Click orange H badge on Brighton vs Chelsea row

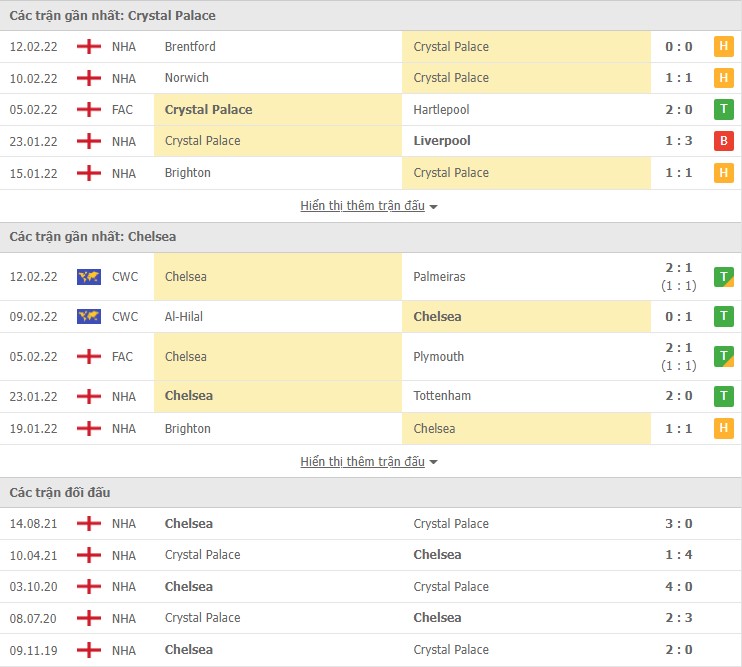pos(723,429)
